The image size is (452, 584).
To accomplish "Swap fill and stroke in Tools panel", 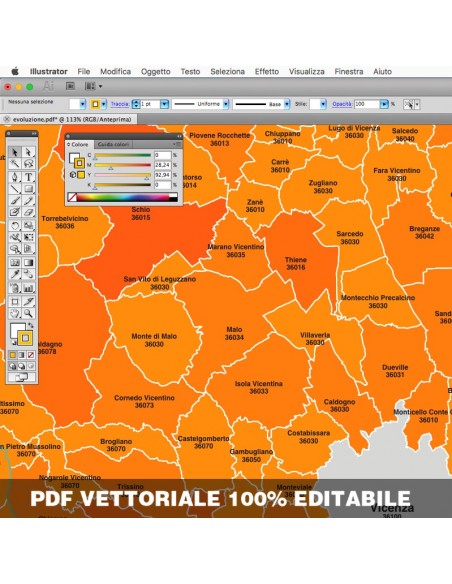I will coord(31,326).
